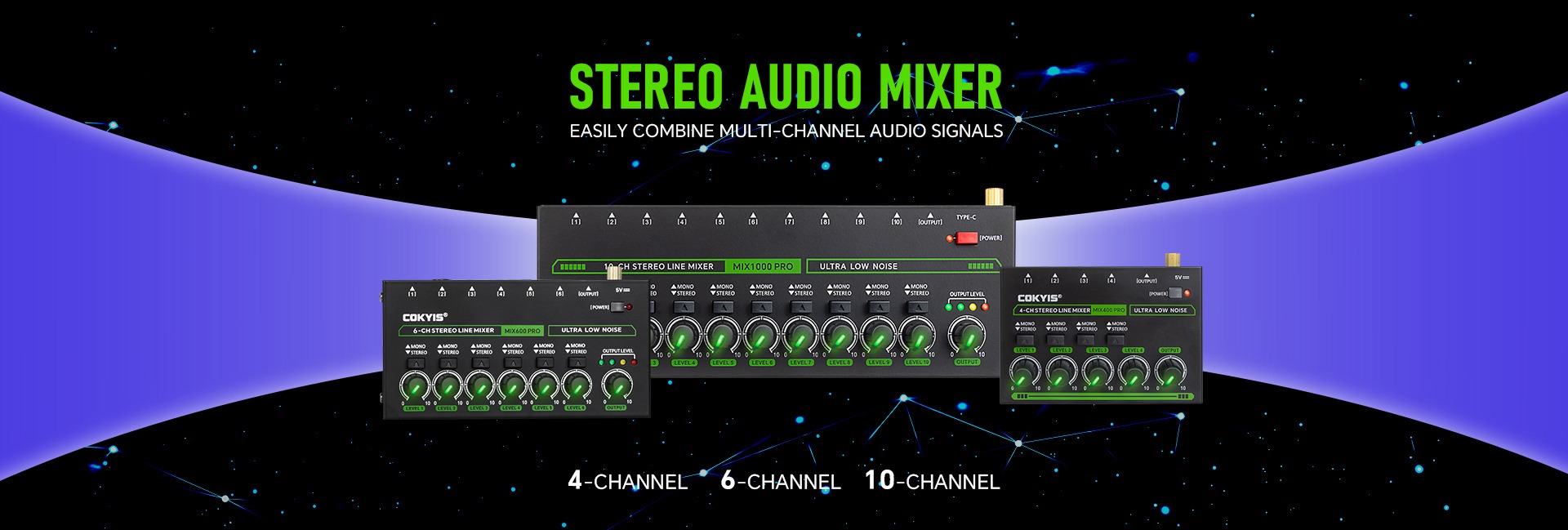Viewport: 1568px width, 530px height.
Task: Click the OUTPUT knob on the 10-channel mixer
Action: (967, 335)
